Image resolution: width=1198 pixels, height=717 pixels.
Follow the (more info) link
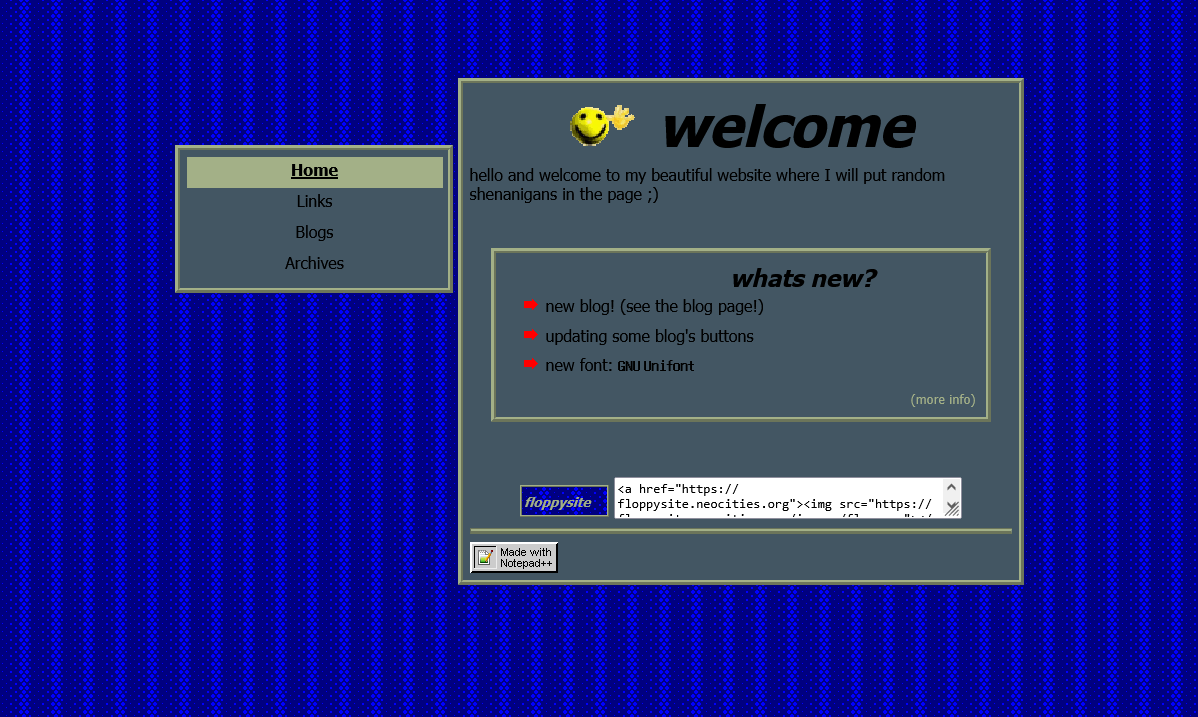click(942, 400)
